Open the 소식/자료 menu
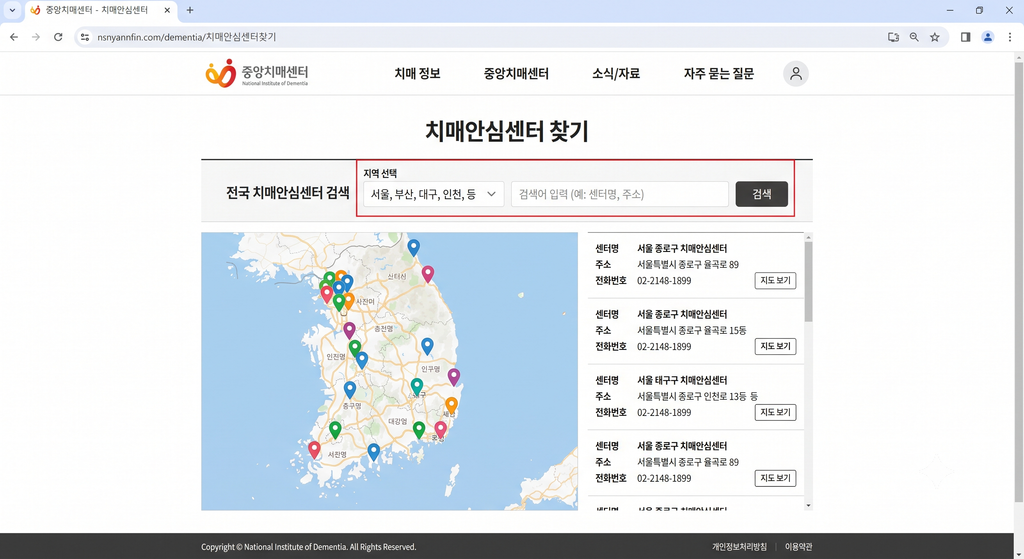The height and width of the screenshot is (559, 1024). pyautogui.click(x=616, y=74)
